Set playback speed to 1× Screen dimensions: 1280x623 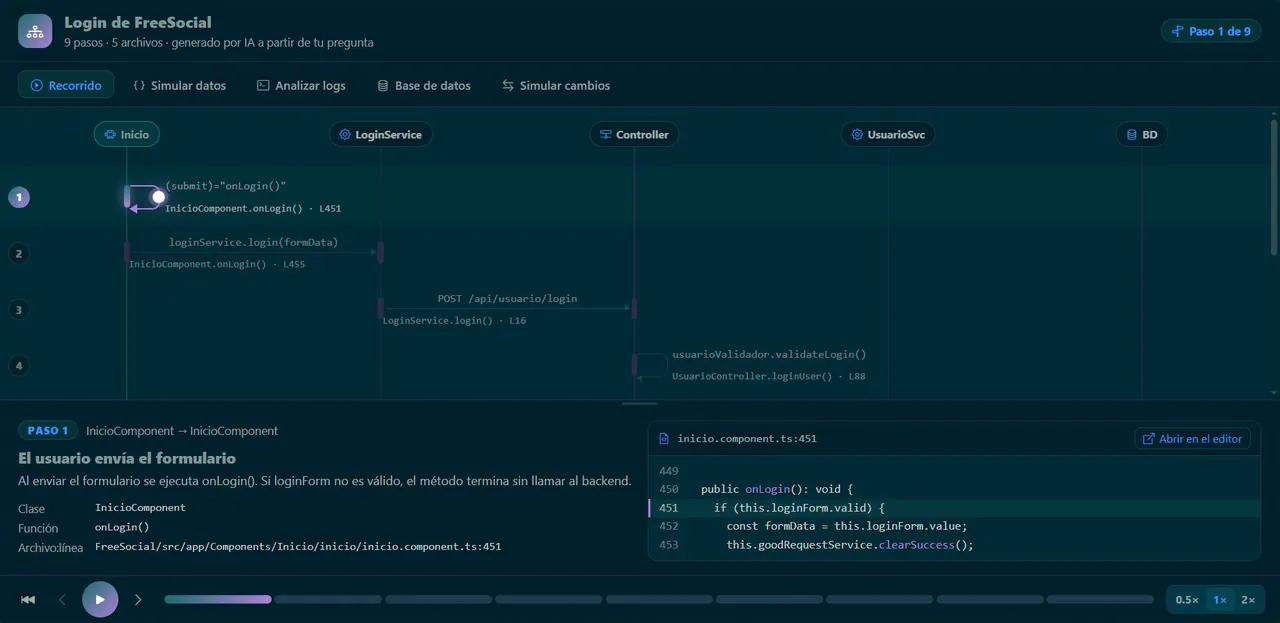click(x=1220, y=599)
